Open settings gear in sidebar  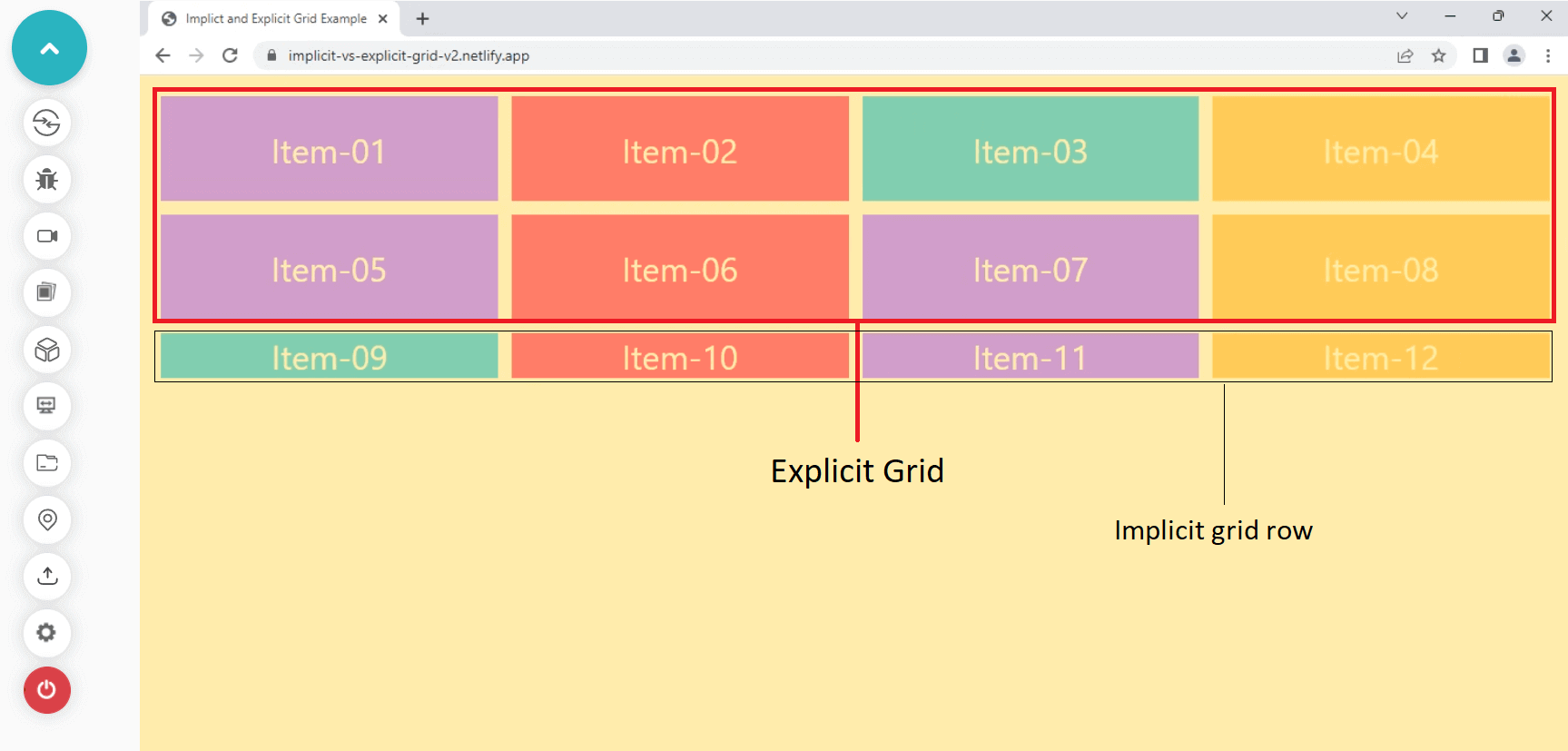coord(47,633)
